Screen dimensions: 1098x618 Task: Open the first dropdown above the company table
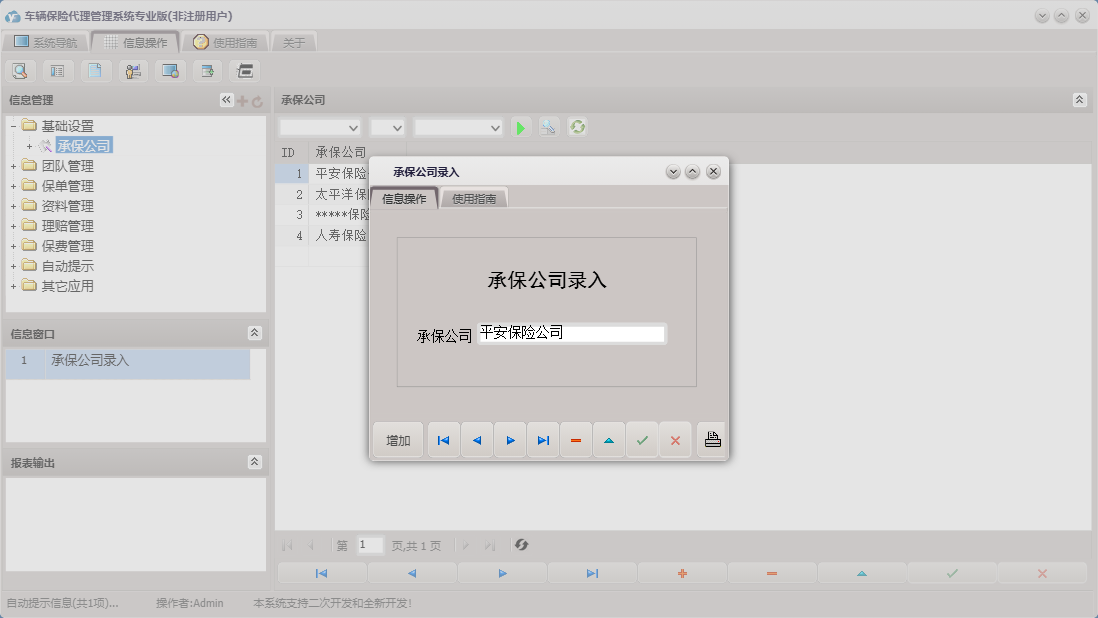point(319,127)
